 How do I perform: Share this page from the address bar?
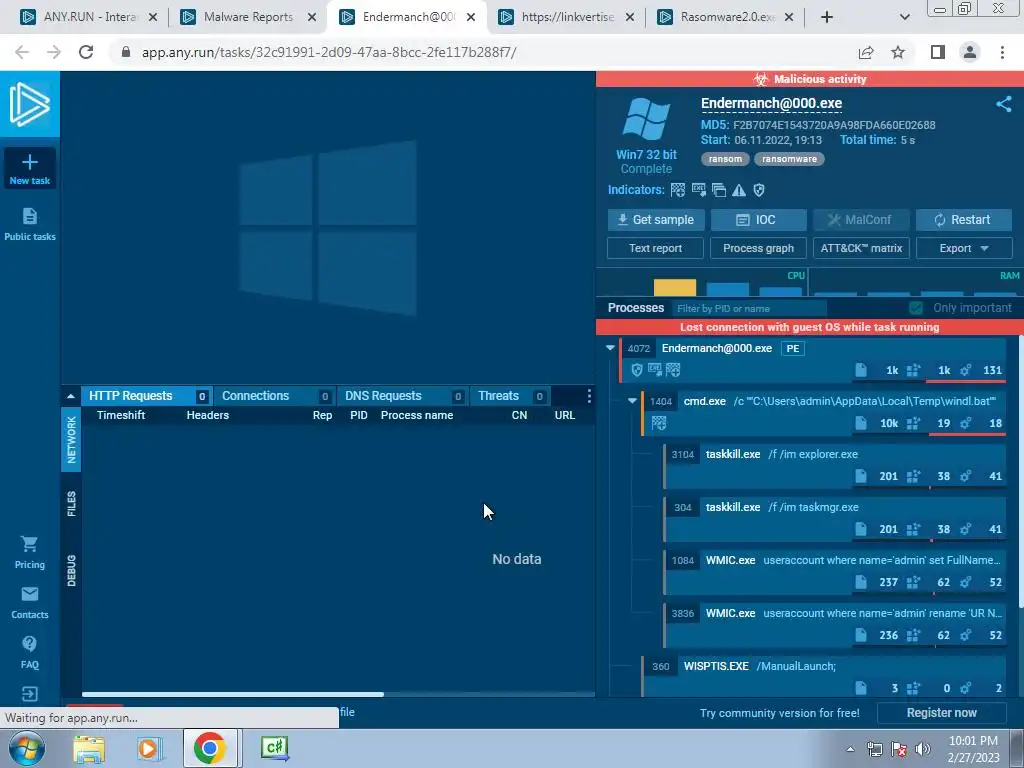866,52
